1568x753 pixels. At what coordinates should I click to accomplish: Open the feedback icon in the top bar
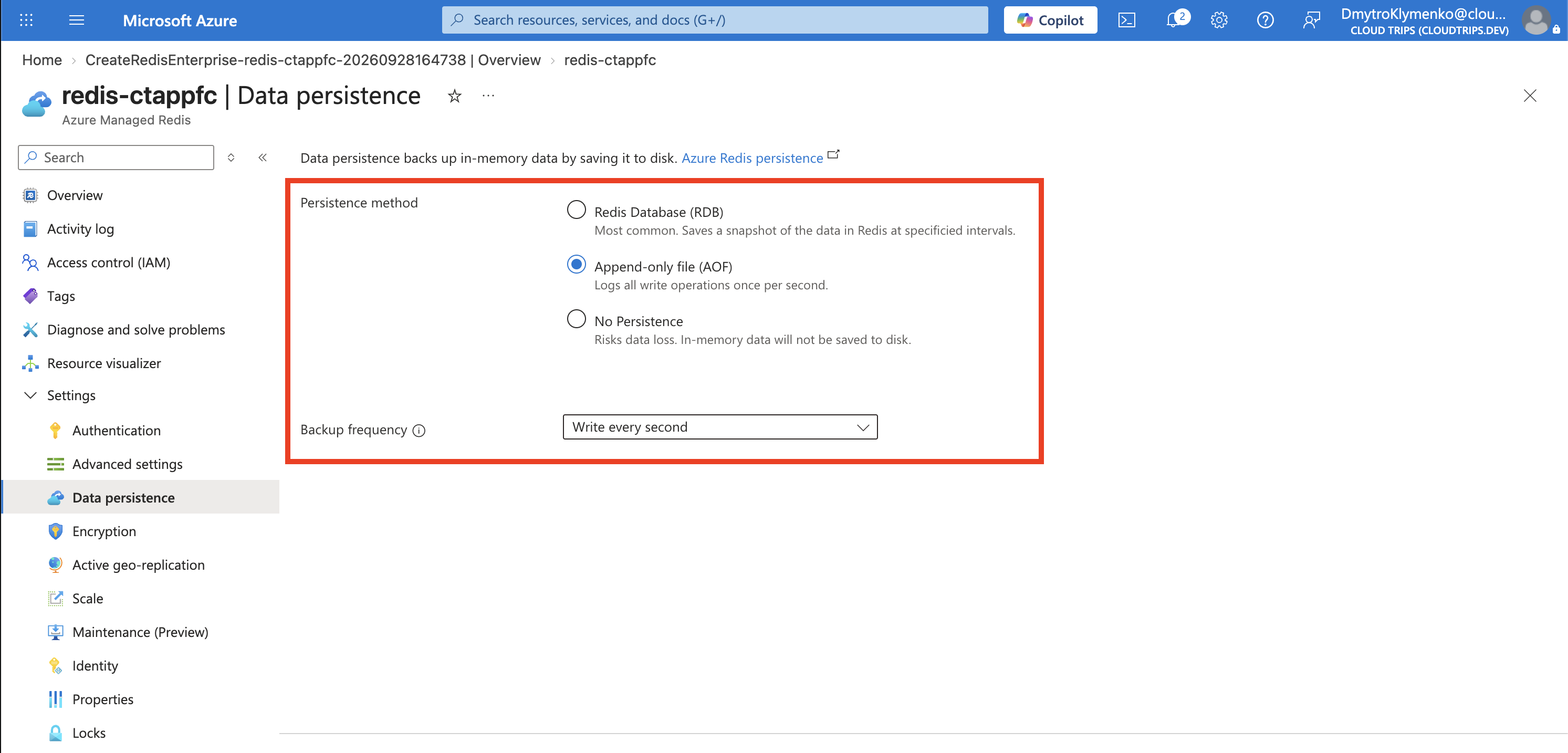coord(1311,20)
